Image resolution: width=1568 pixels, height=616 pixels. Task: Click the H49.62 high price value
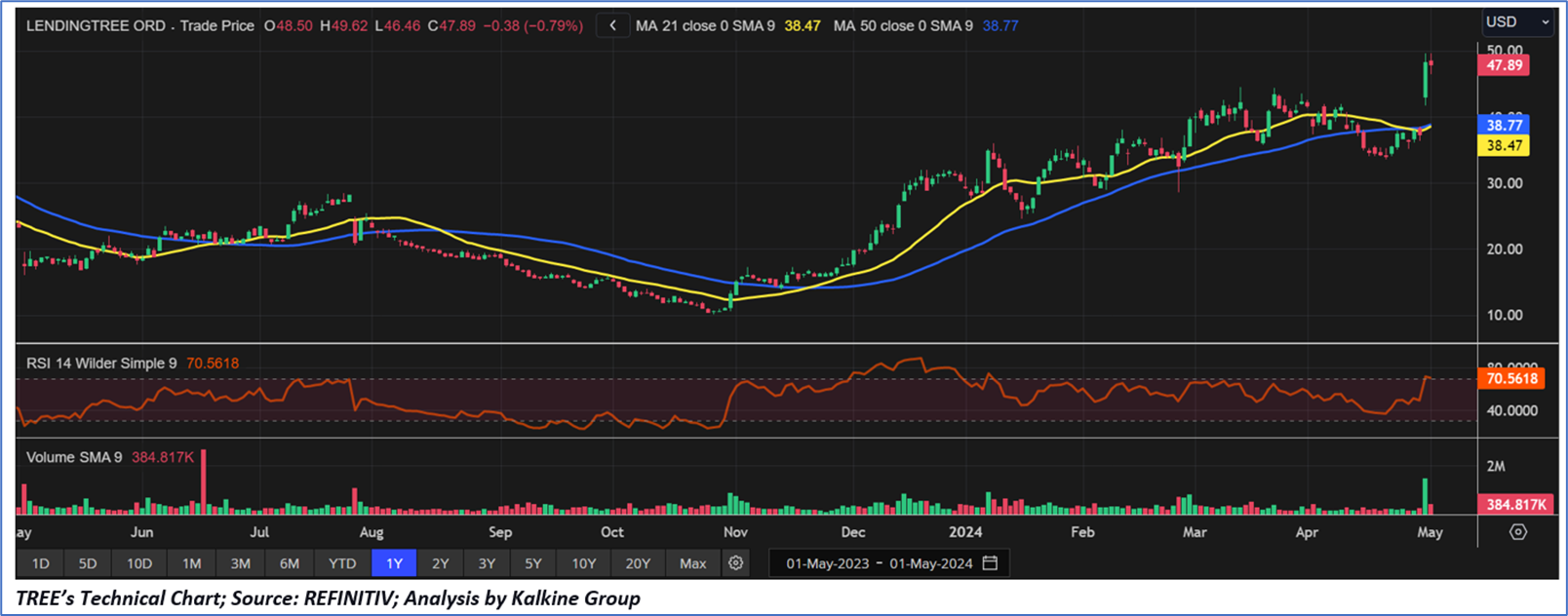(344, 25)
